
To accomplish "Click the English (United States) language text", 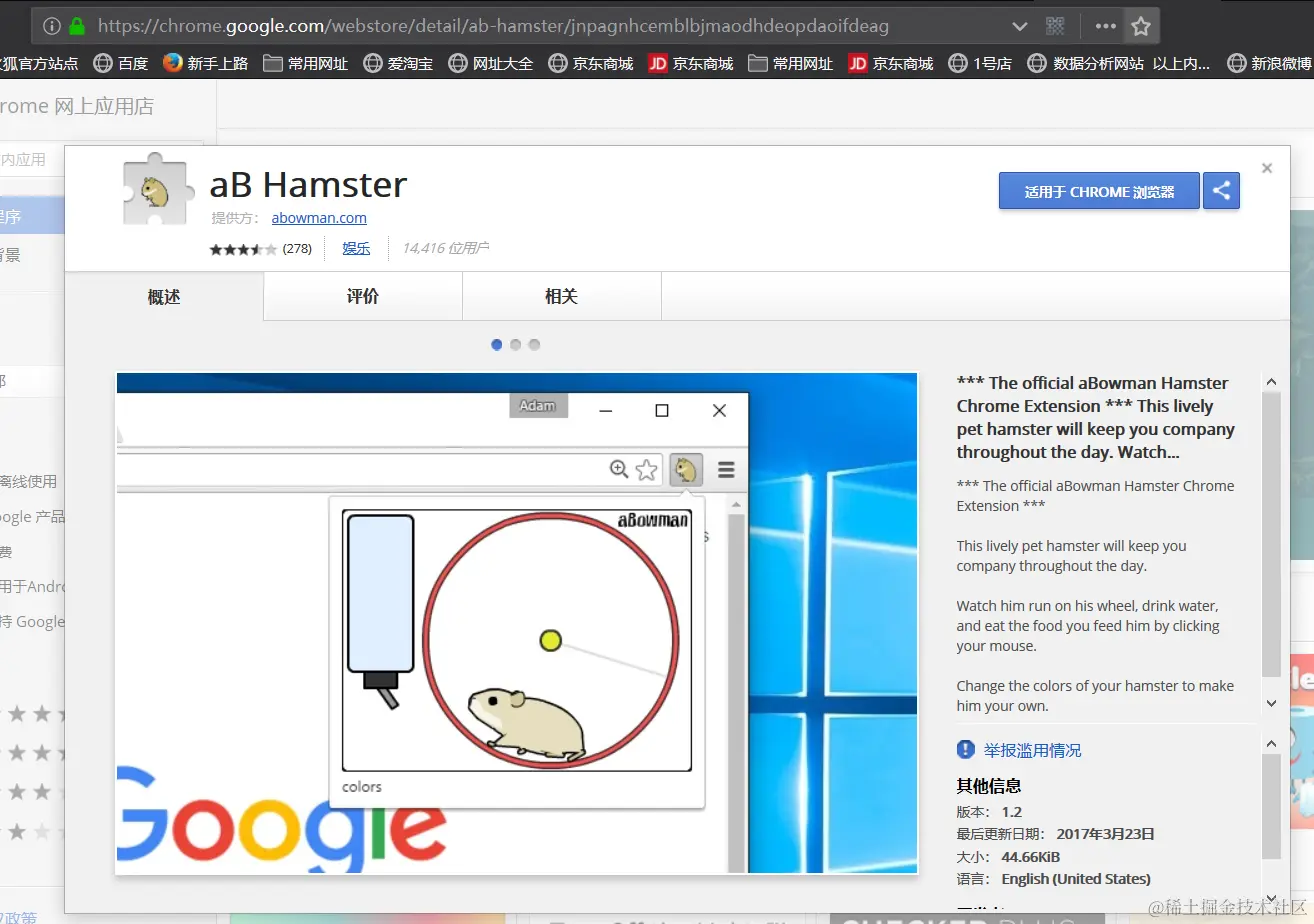I will click(1076, 879).
